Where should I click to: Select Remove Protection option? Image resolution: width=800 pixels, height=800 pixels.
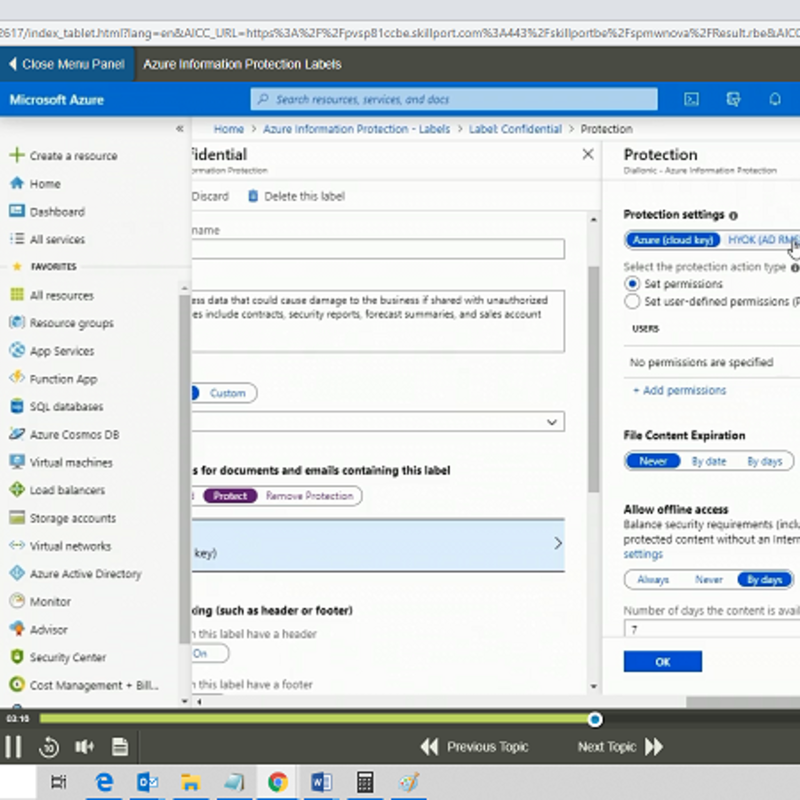(x=310, y=496)
